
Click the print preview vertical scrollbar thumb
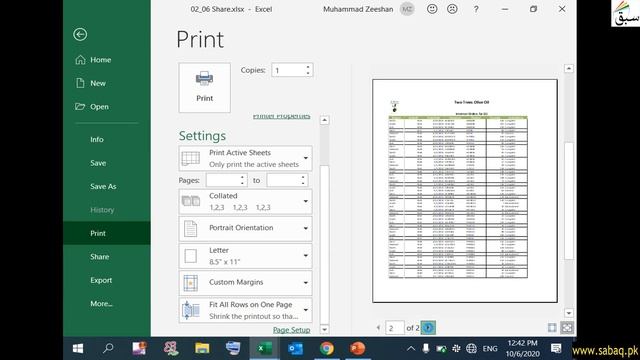coord(569,201)
